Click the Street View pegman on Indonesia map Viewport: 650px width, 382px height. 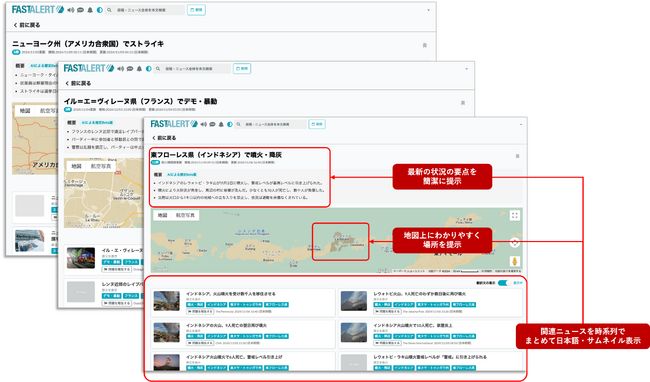coord(514,261)
